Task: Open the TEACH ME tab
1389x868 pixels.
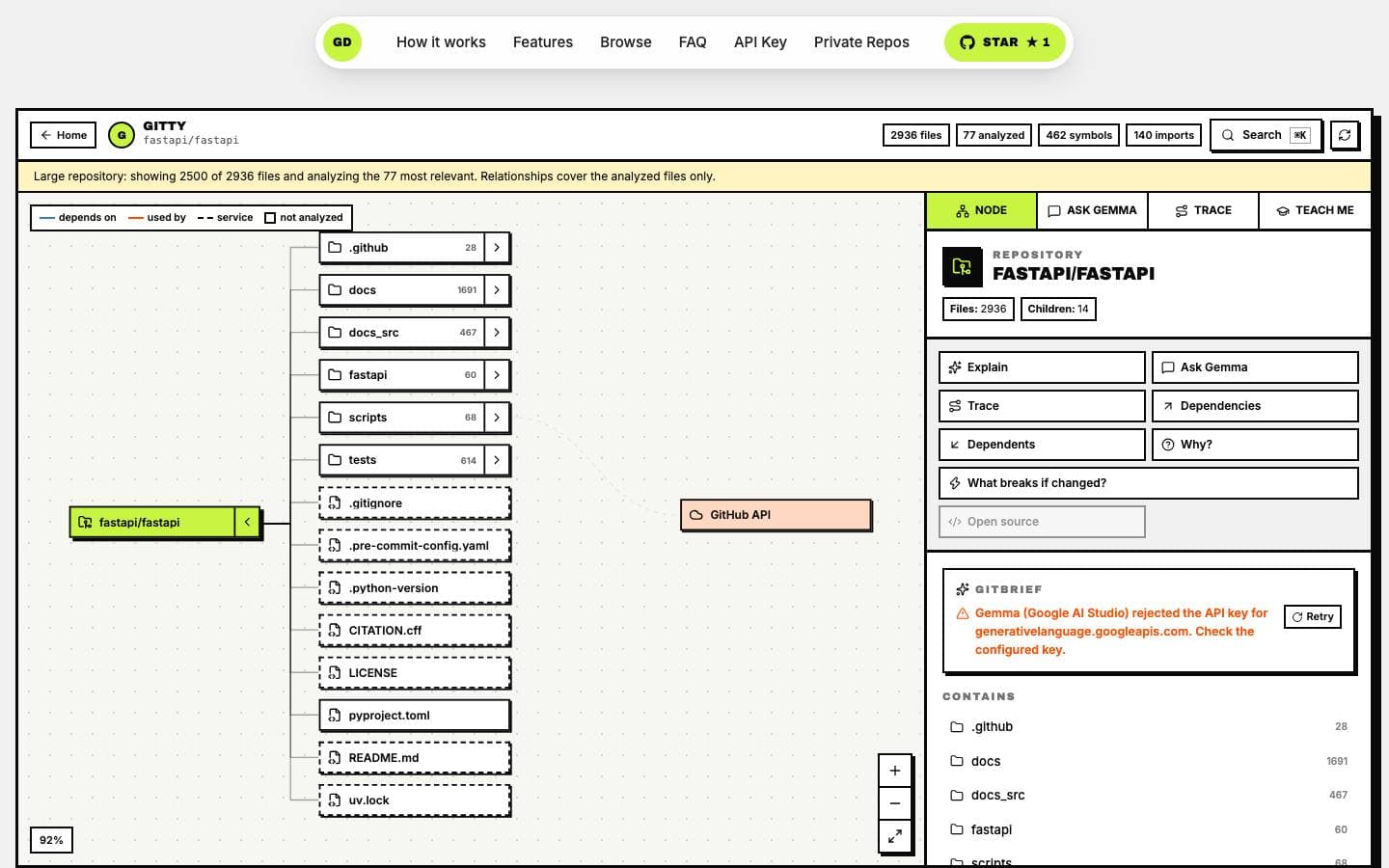Action: coord(1315,210)
